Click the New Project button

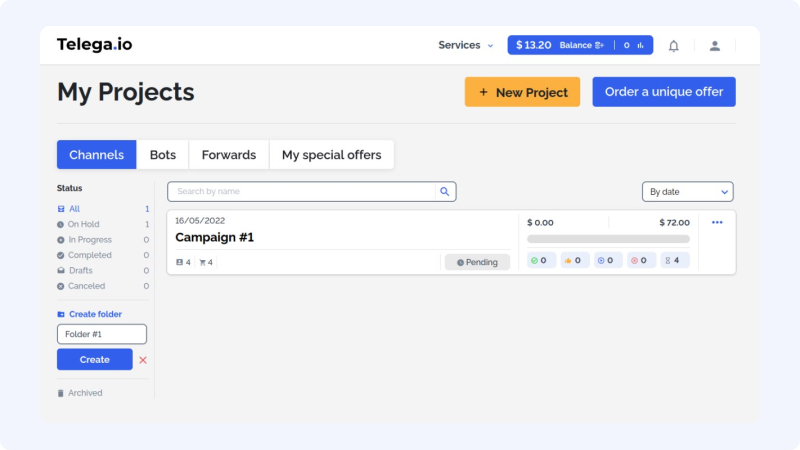pos(522,92)
